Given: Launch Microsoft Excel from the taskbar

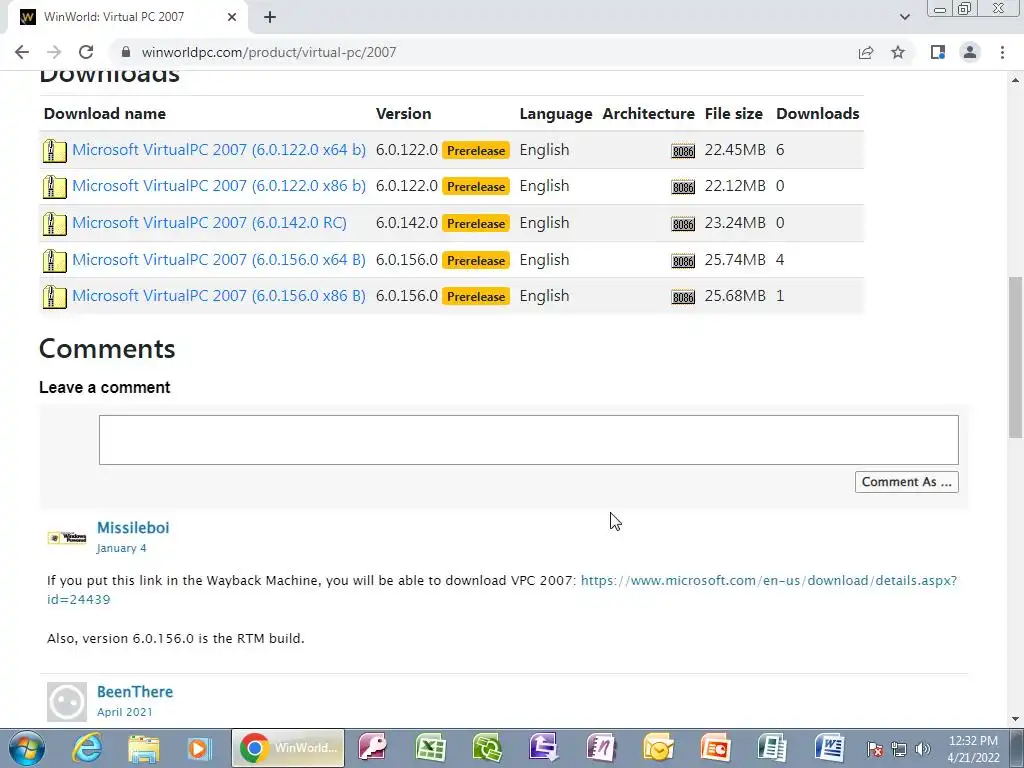Looking at the screenshot, I should click(430, 748).
